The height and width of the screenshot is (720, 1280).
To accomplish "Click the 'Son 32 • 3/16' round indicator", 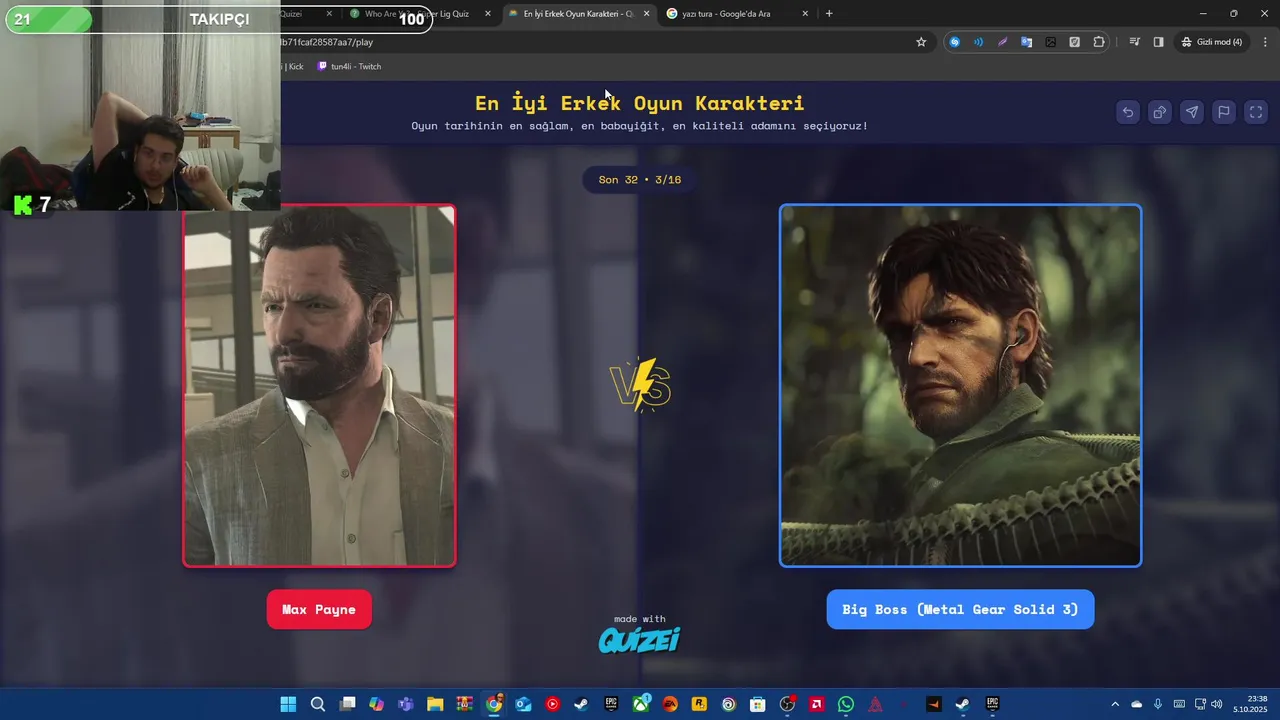I will [640, 180].
